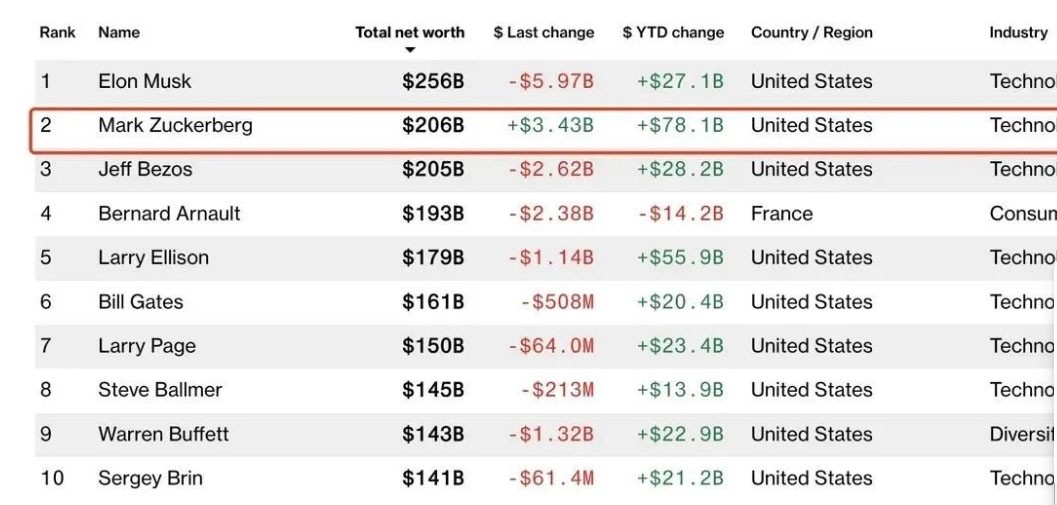Open Bernard Arnault's profile

tap(169, 213)
